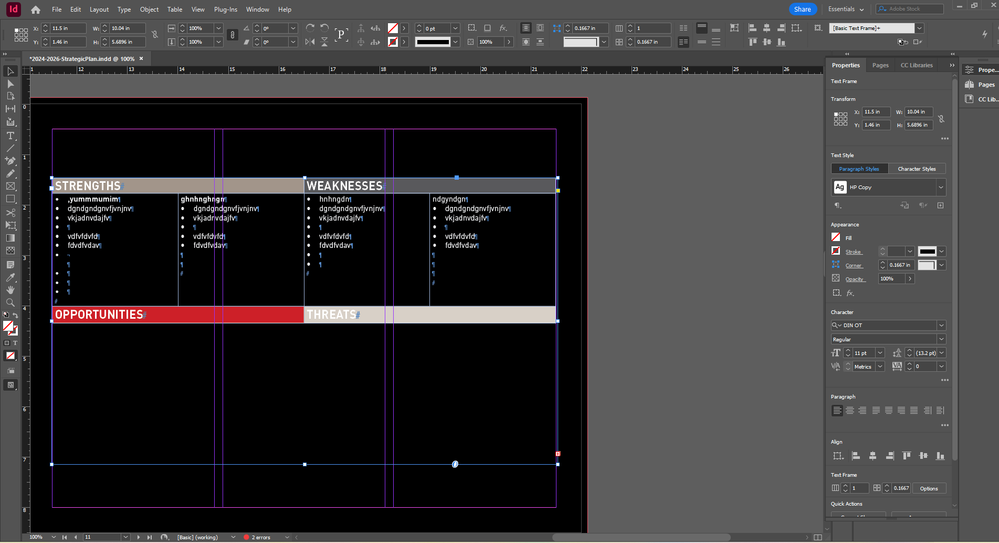Switch to the CC Libraries tab
Screen dimensions: 999x543
coord(916,65)
